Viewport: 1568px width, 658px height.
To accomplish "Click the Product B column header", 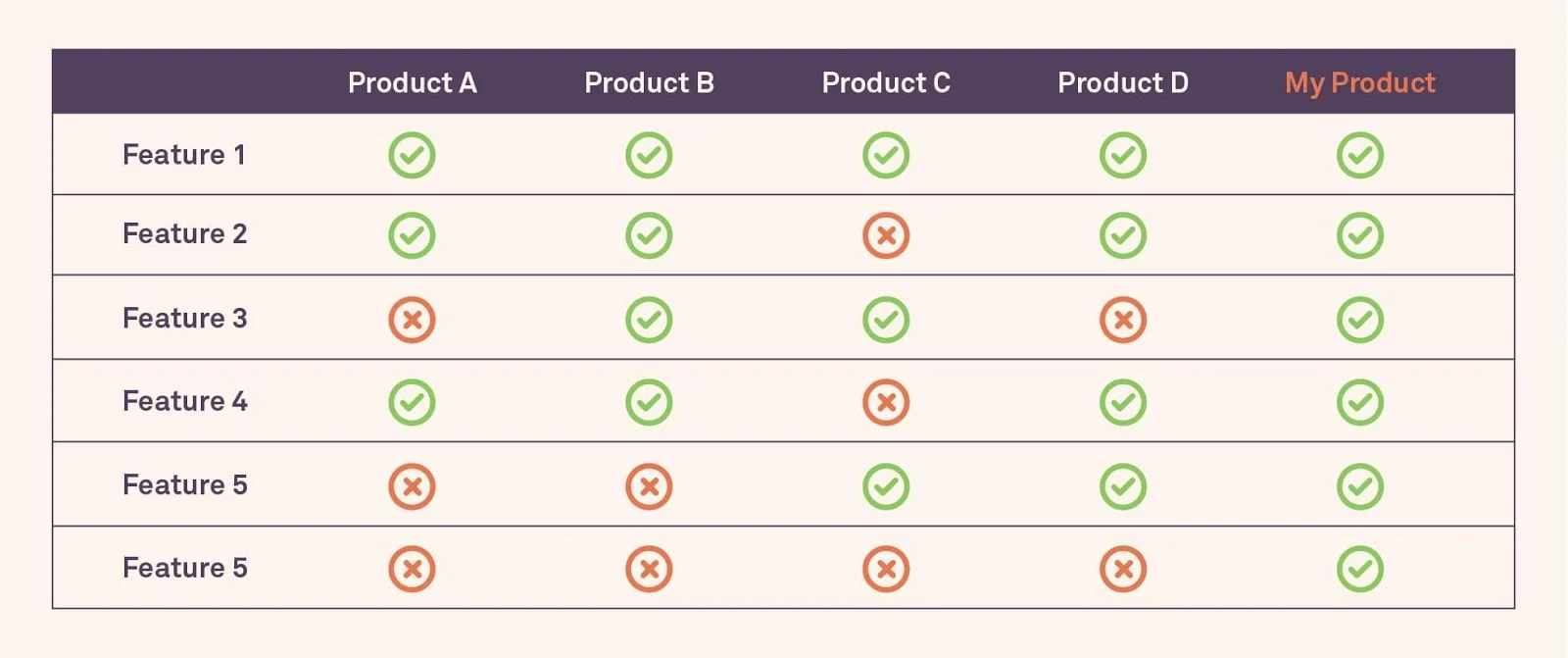I will [x=649, y=82].
